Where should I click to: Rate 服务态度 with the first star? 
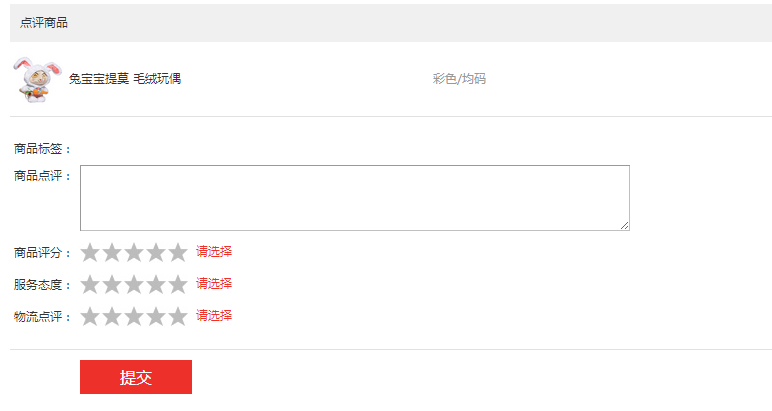click(x=90, y=285)
